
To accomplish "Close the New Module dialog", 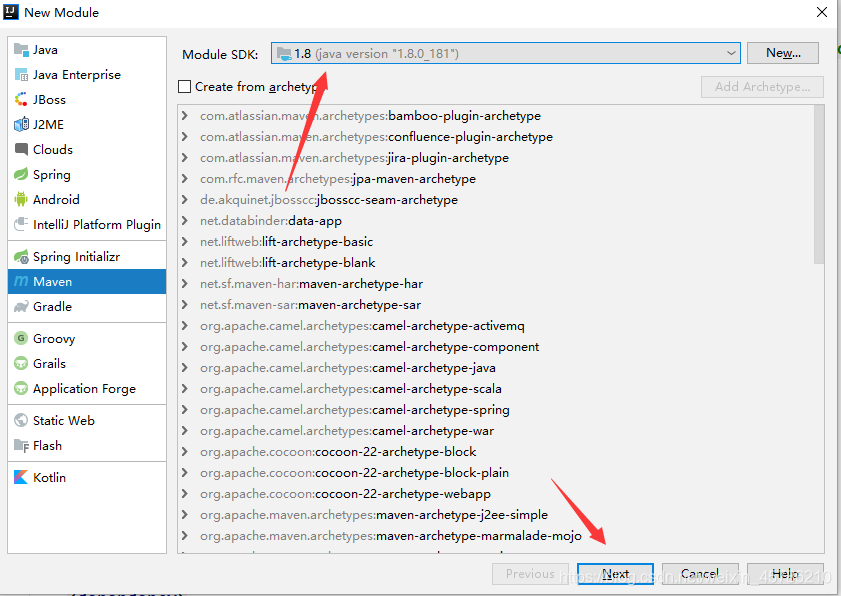I will coord(822,12).
